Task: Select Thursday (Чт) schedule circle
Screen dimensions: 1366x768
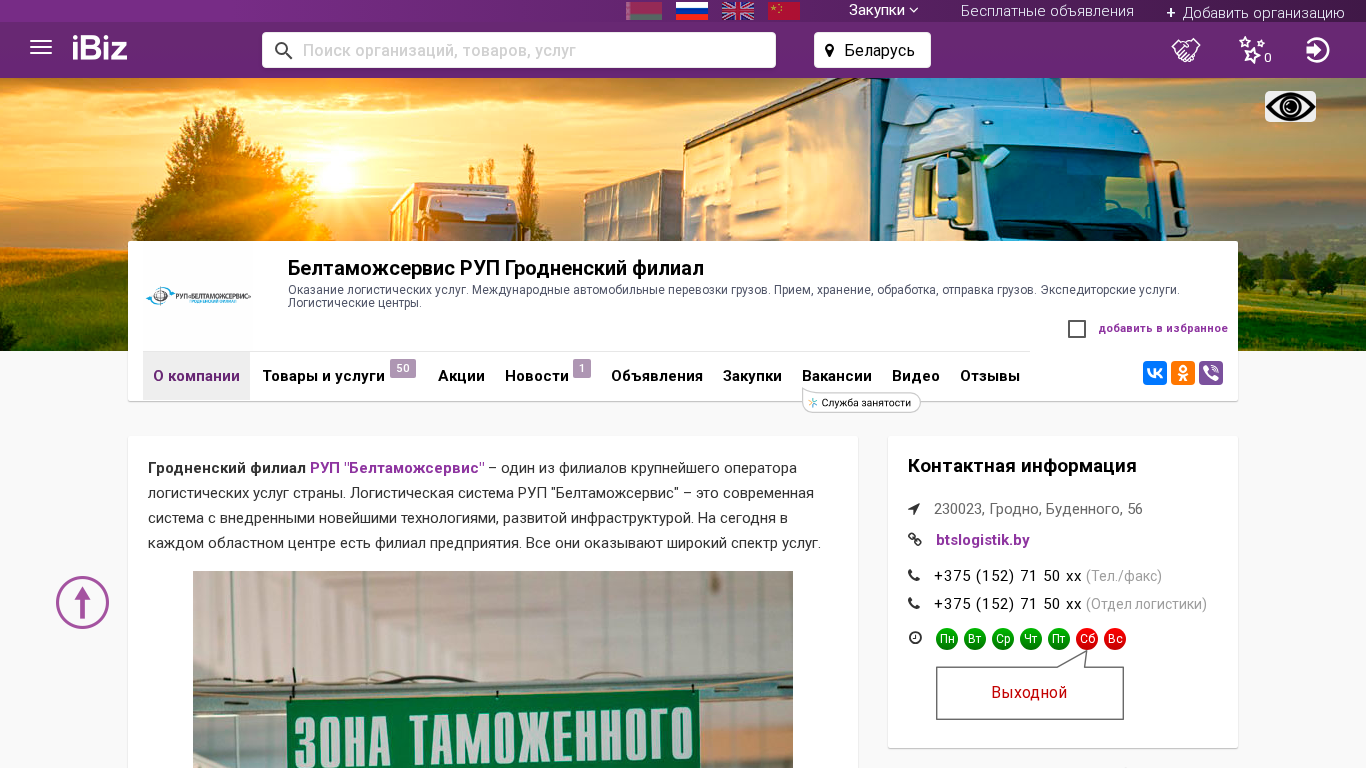Action: (x=1031, y=639)
